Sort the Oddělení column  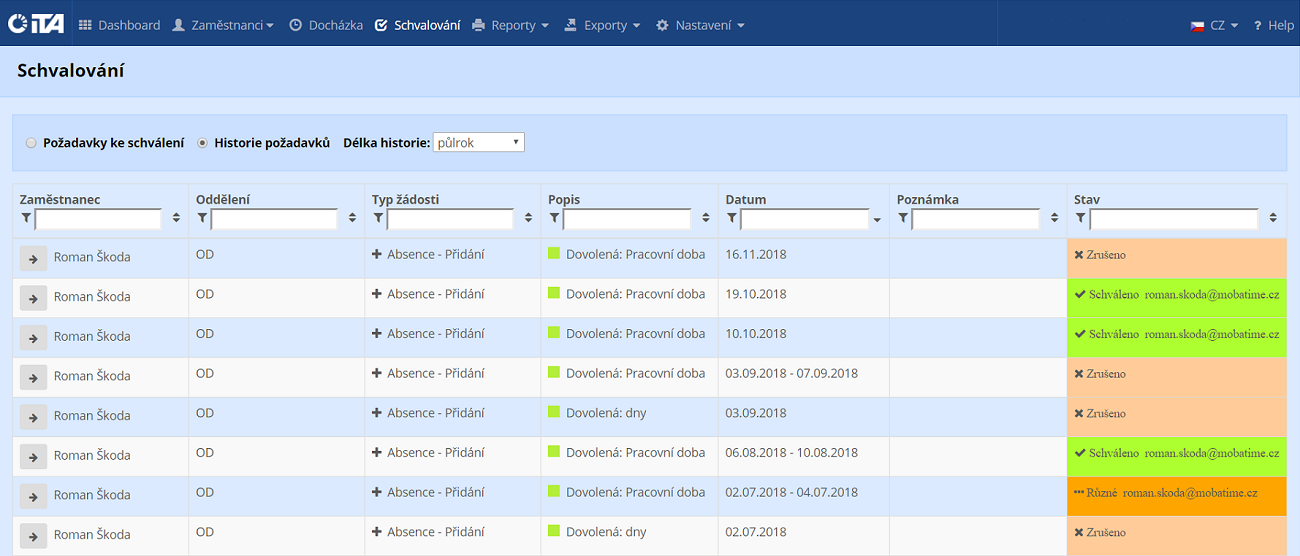[352, 218]
